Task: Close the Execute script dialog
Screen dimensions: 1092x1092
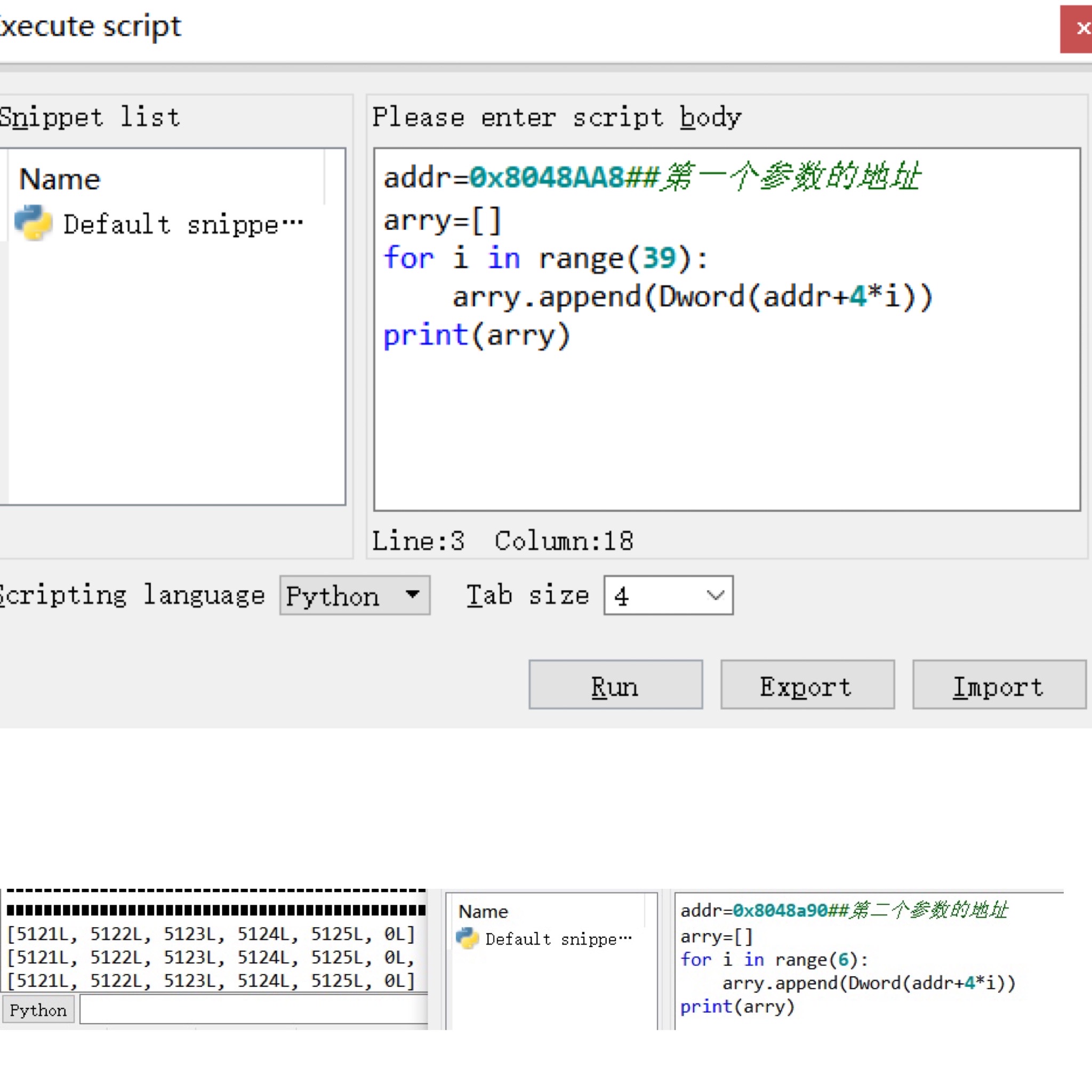Action: 1079,28
